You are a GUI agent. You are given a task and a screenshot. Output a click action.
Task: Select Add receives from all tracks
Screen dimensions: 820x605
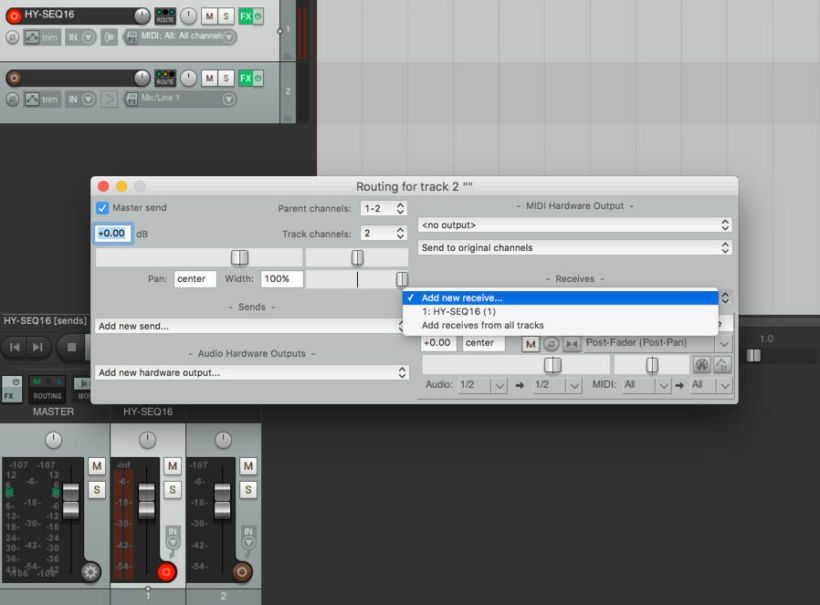[x=482, y=326]
